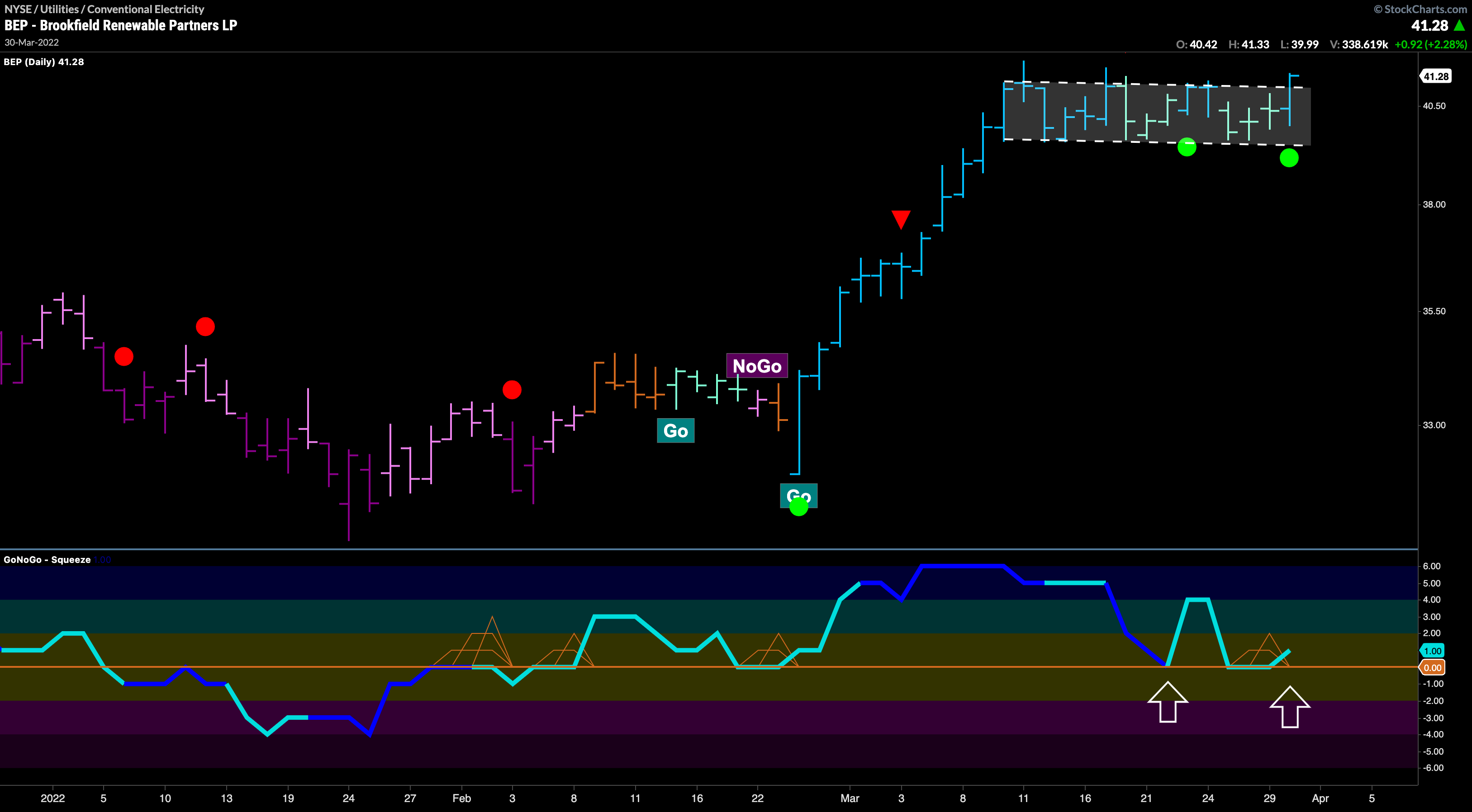The image size is (1472, 812).
Task: Click the NYSE / Utilities / Conventional Electricity text
Action: (104, 9)
